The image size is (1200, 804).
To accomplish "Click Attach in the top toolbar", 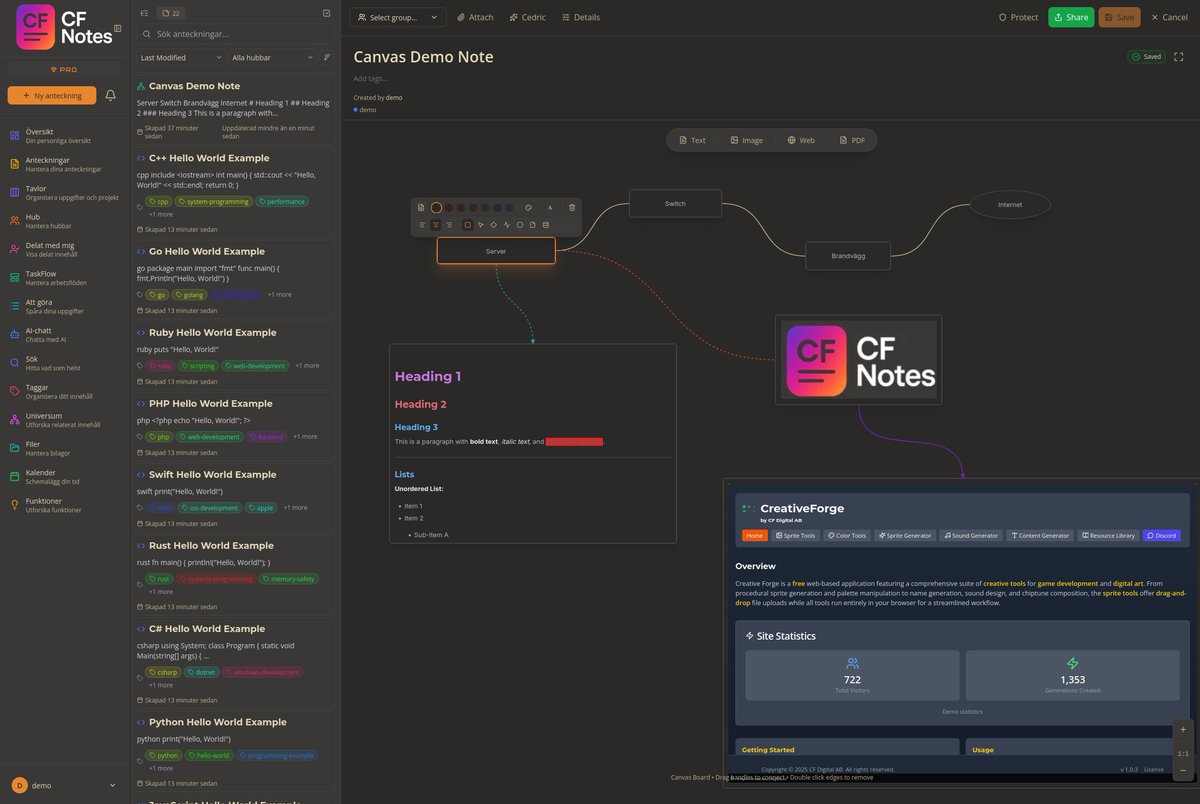I will click(475, 17).
